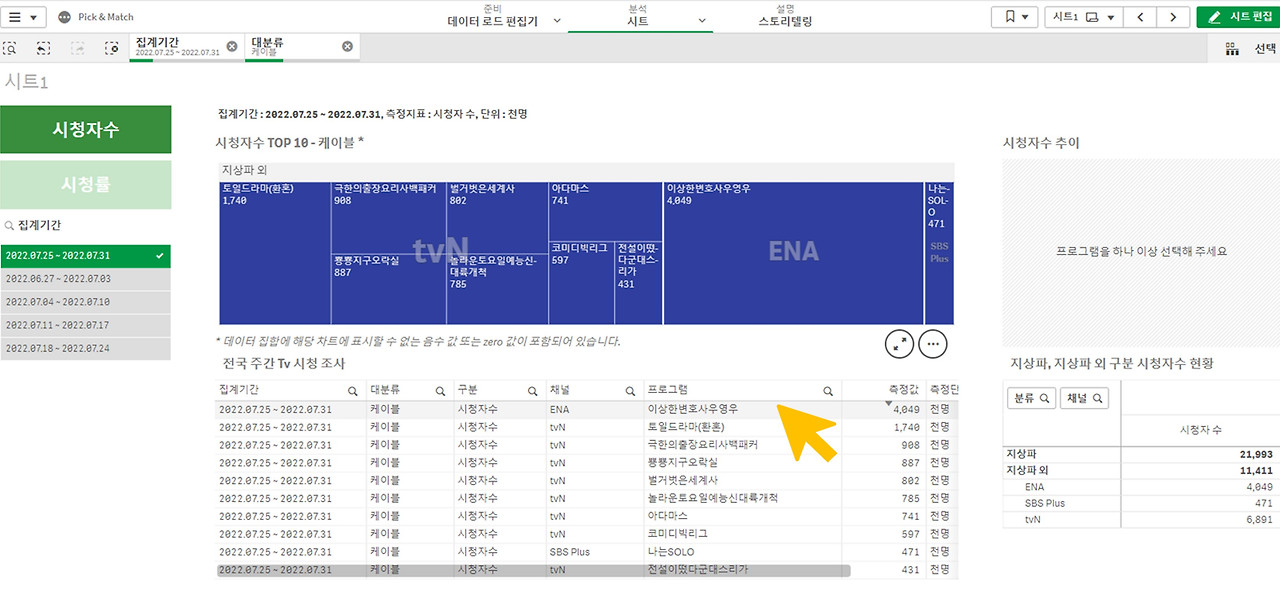
Task: Switch to the 스토리텔링 tab
Action: (x=785, y=15)
